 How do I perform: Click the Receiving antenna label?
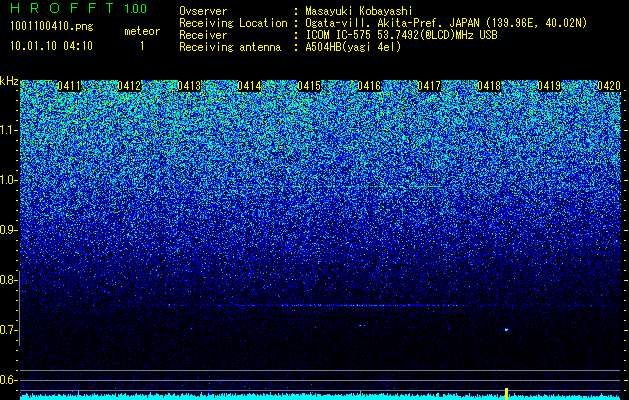[x=230, y=47]
